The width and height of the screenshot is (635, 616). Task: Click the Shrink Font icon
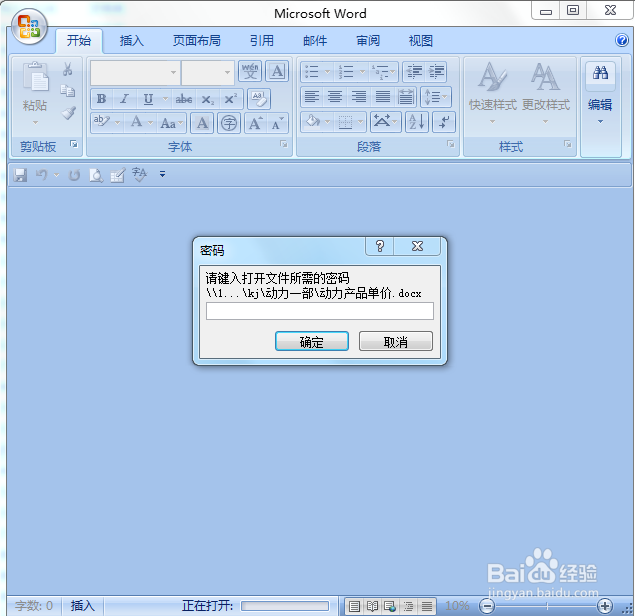pyautogui.click(x=277, y=123)
